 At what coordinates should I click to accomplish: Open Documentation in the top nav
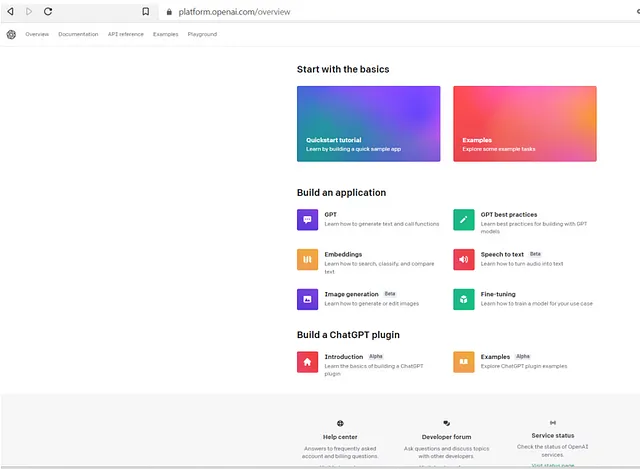[78, 34]
